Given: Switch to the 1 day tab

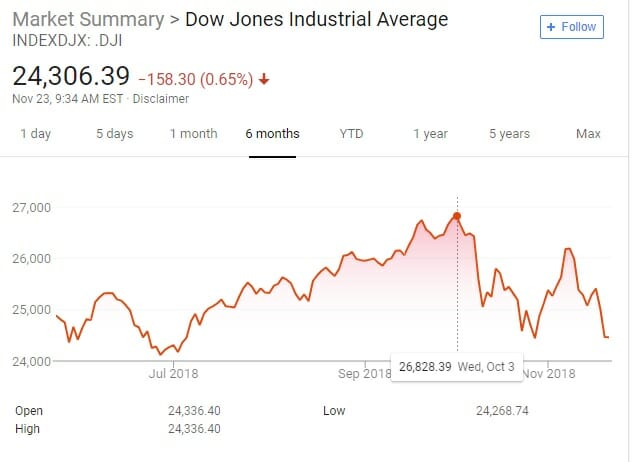Looking at the screenshot, I should [35, 134].
